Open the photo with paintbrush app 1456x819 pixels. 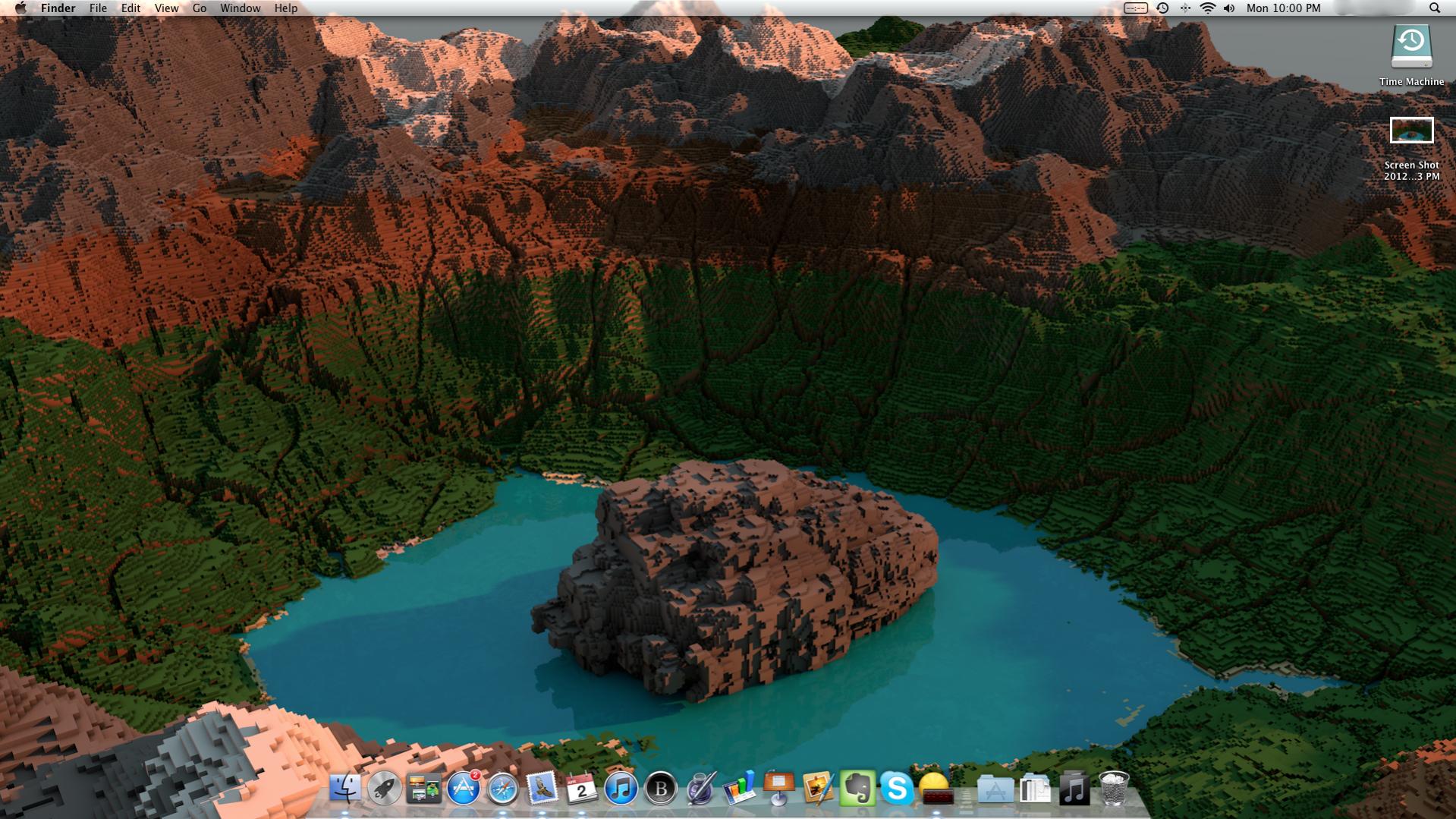pos(819,789)
